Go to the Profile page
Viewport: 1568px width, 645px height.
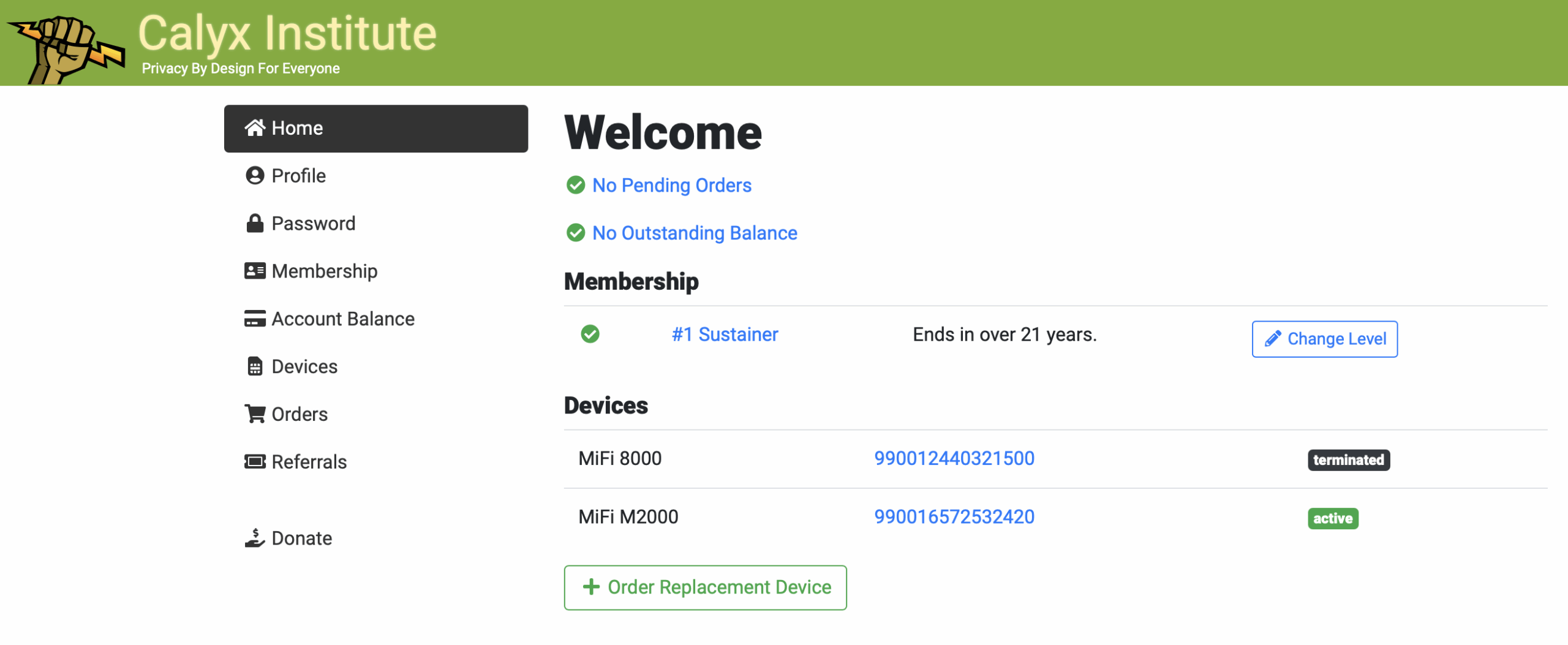pyautogui.click(x=376, y=176)
